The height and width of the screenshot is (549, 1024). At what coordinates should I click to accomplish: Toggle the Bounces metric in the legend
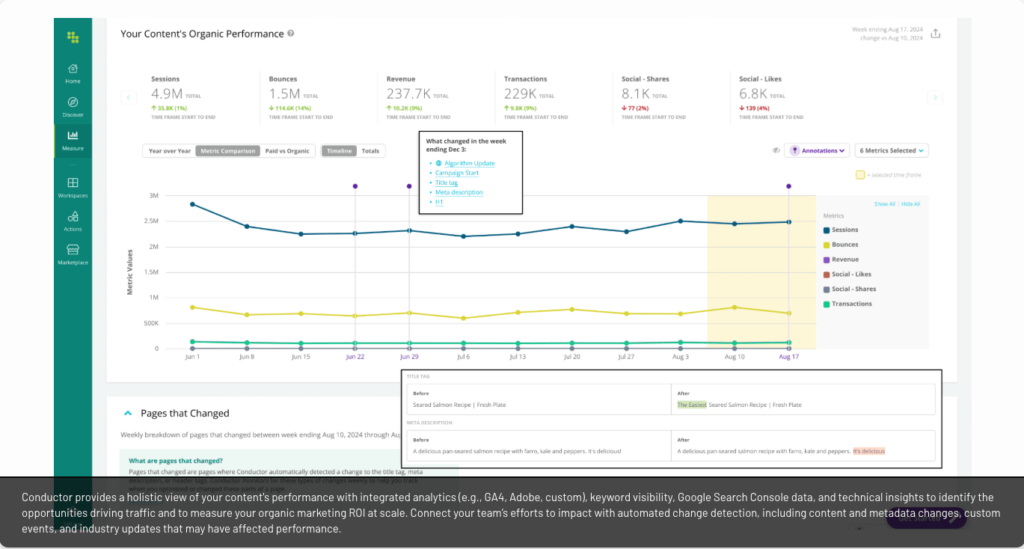click(840, 245)
